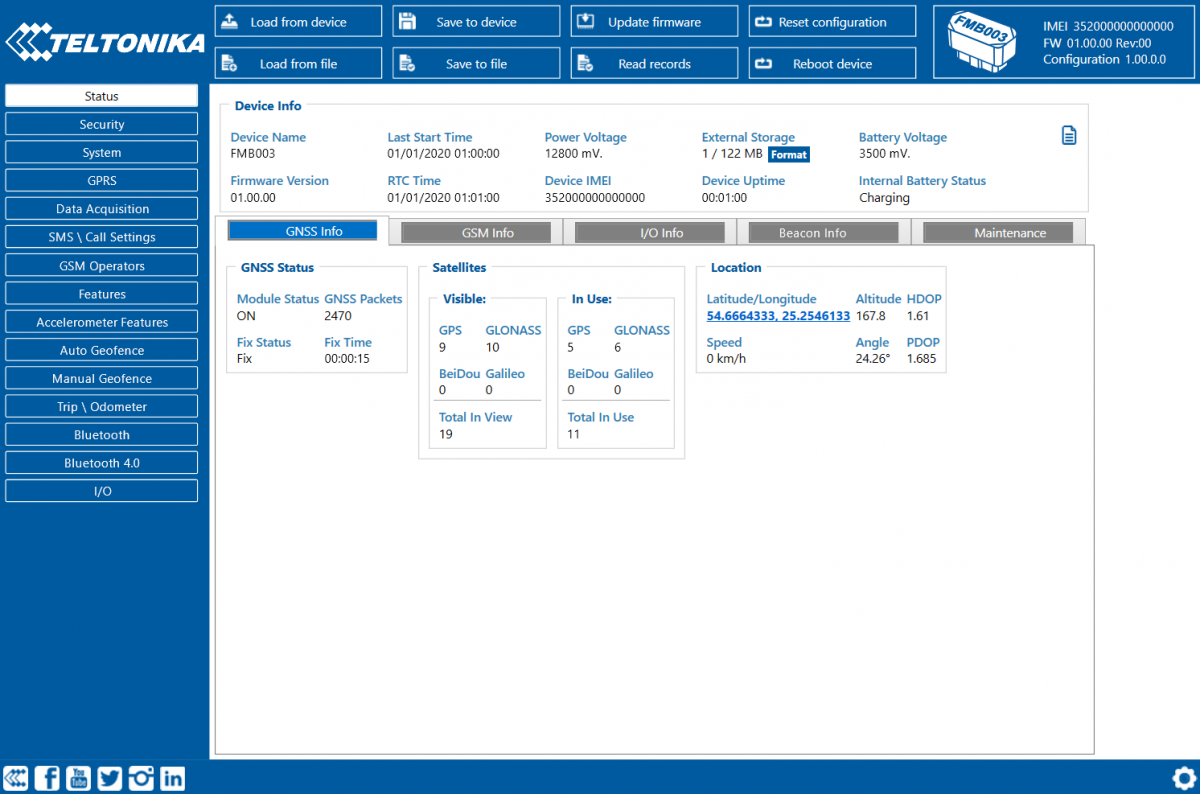Click the Reboot device icon
Screen dimensions: 1200x794
click(x=762, y=62)
